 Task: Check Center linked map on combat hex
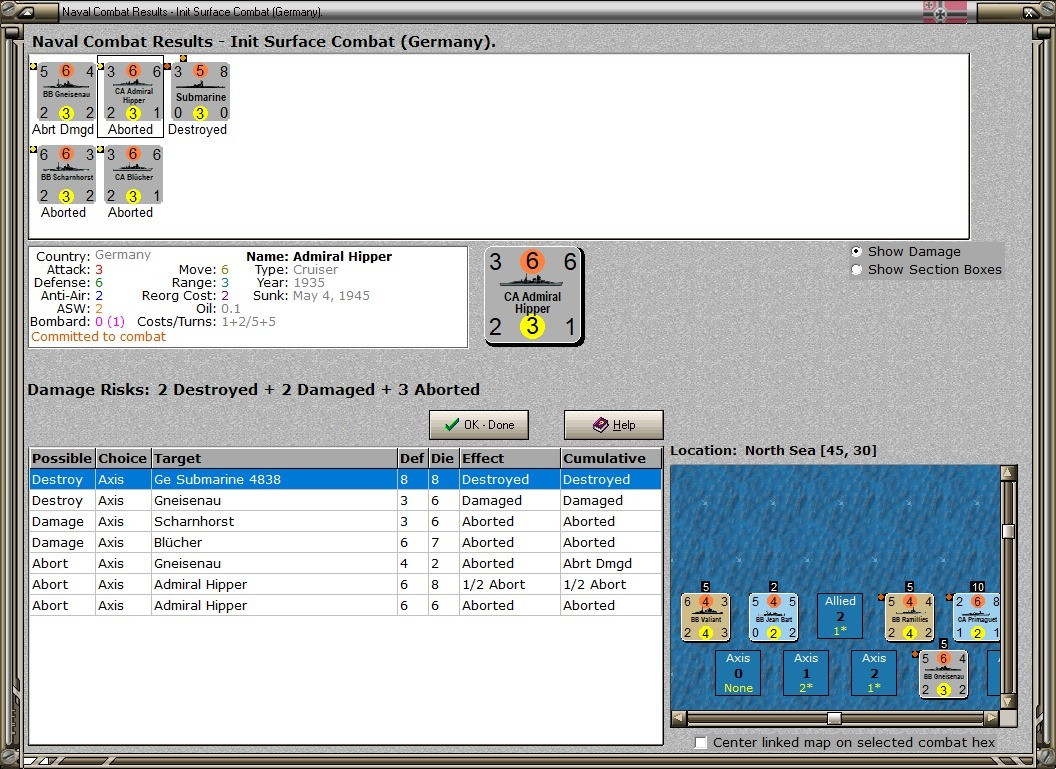click(701, 742)
